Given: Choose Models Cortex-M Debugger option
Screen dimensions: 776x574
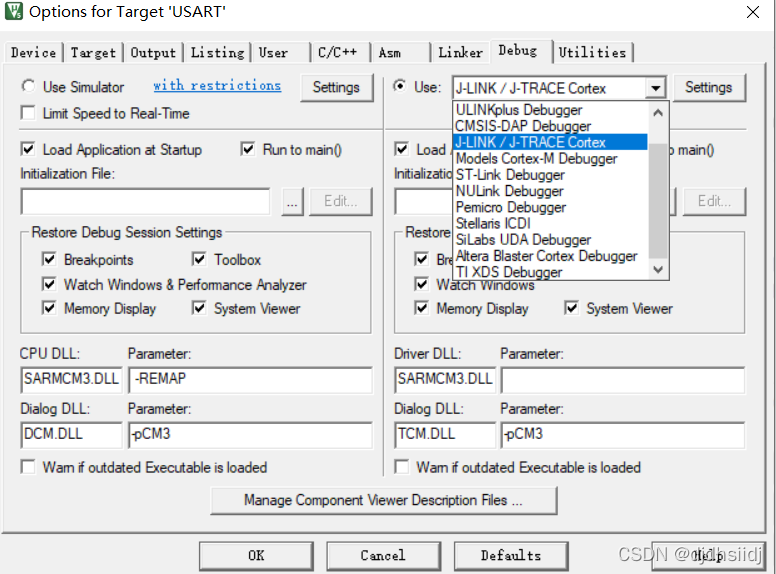Looking at the screenshot, I should [x=550, y=158].
